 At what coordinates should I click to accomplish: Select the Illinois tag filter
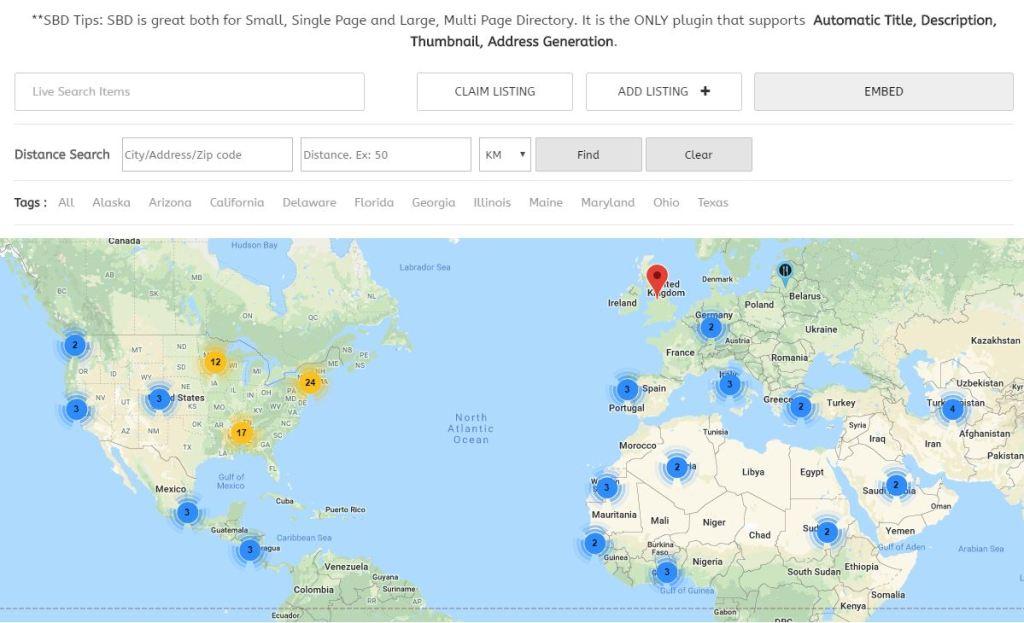[492, 202]
